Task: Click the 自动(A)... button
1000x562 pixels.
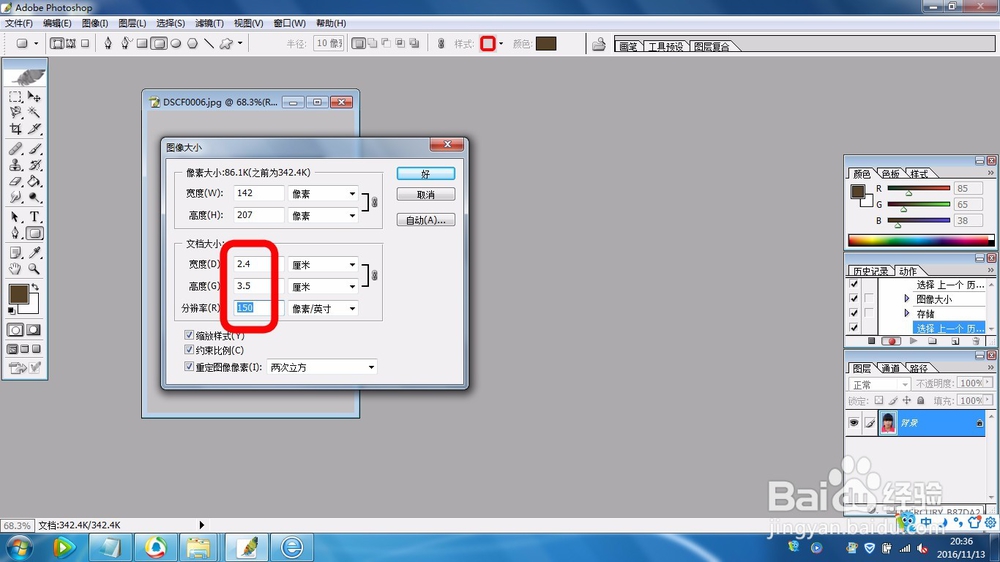Action: (x=425, y=220)
